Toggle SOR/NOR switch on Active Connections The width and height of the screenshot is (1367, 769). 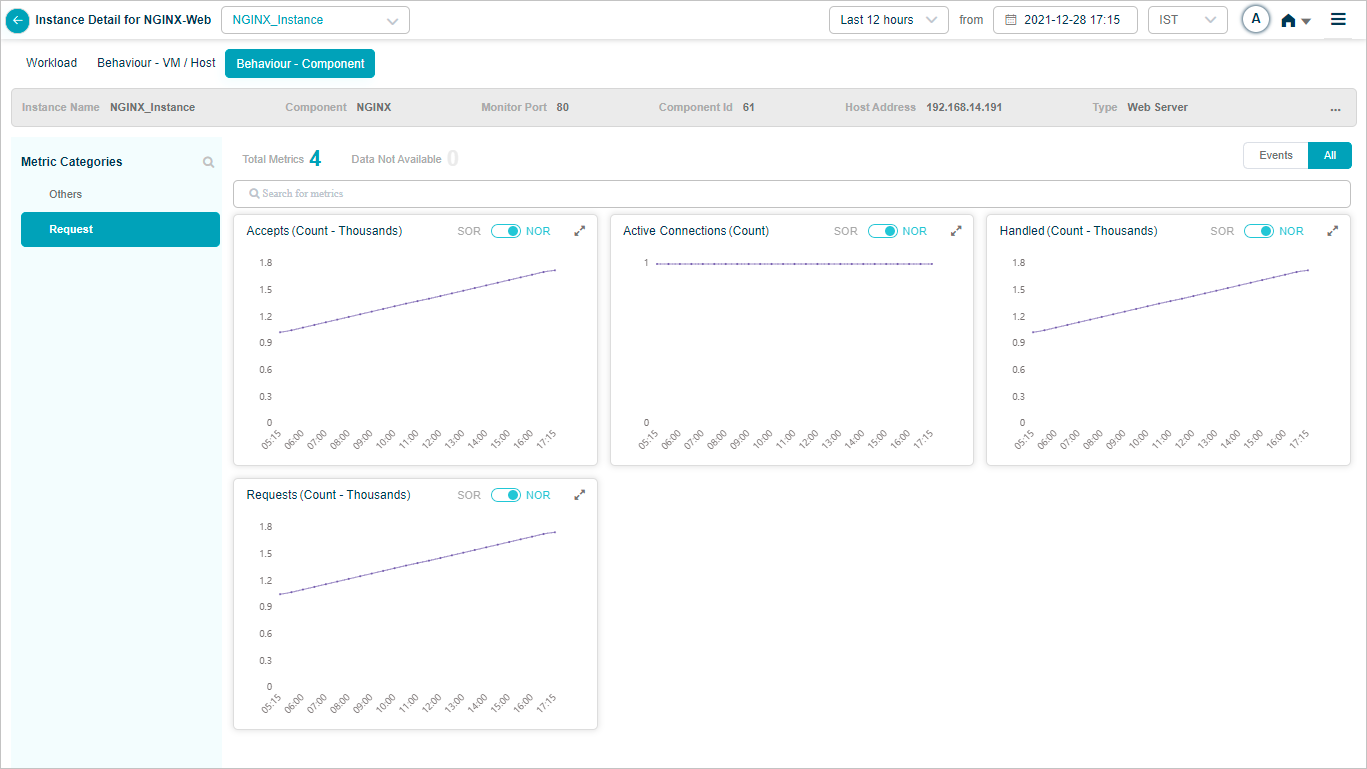tap(882, 231)
